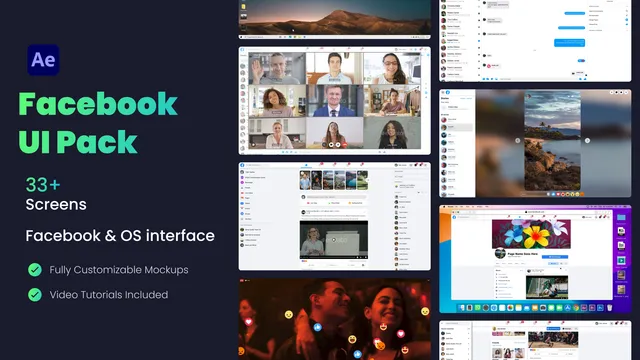Click the Facebook UI Pack heading
The width and height of the screenshot is (640, 360).
coord(98,123)
